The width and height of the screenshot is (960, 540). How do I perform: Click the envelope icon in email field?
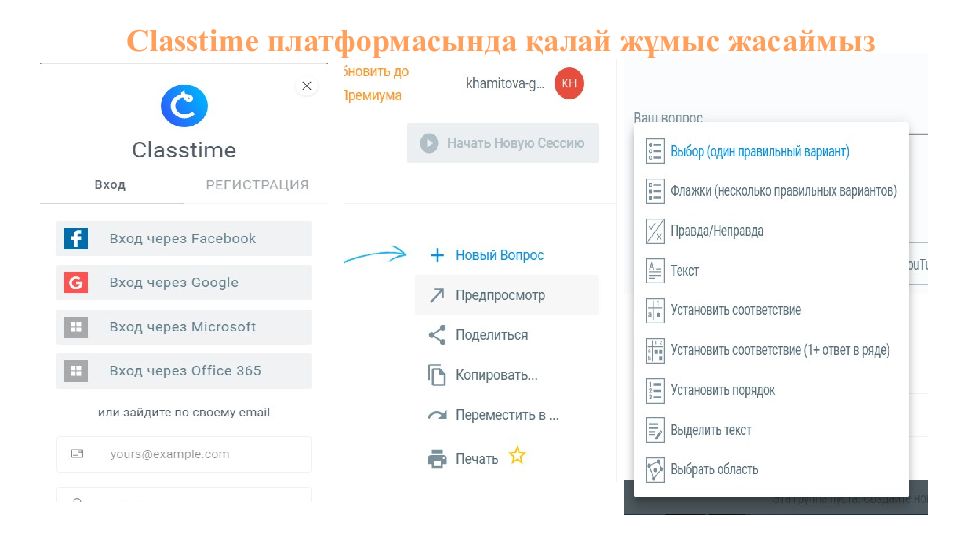77,454
